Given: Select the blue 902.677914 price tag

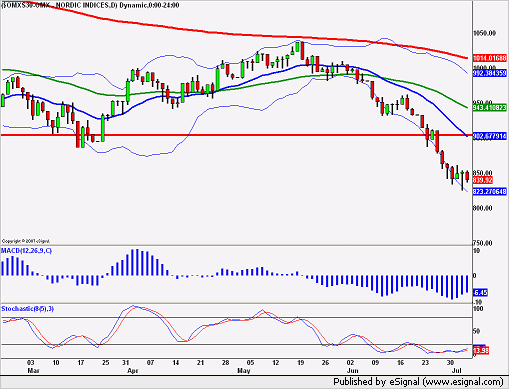Looking at the screenshot, I should point(490,136).
